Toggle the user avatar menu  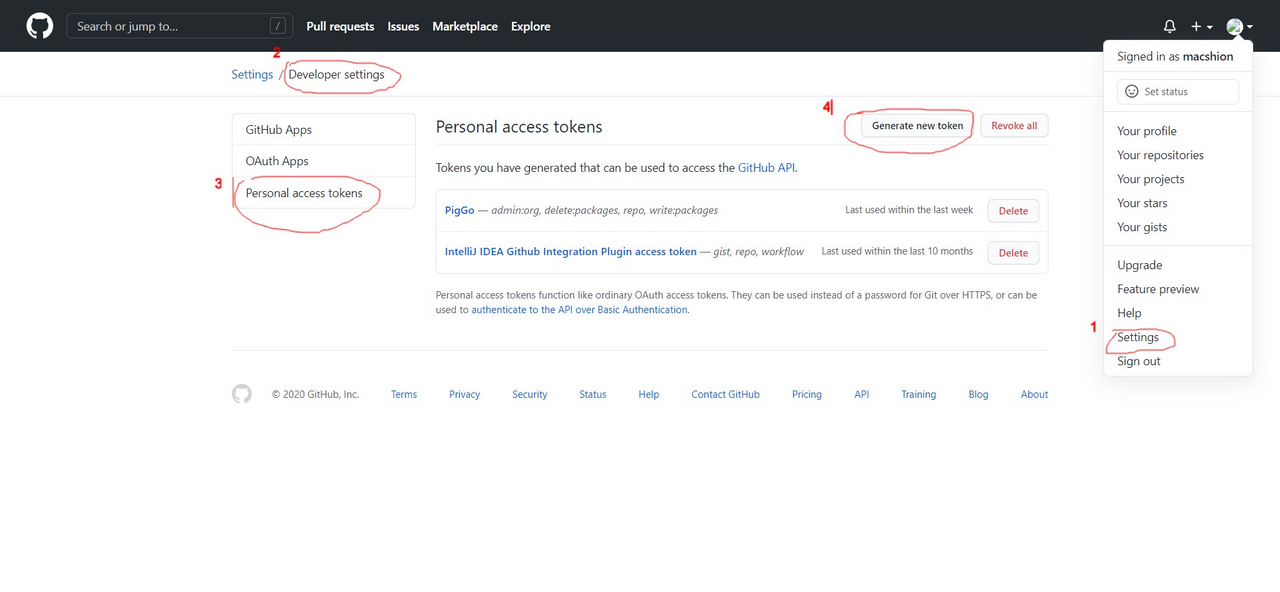[x=1239, y=27]
